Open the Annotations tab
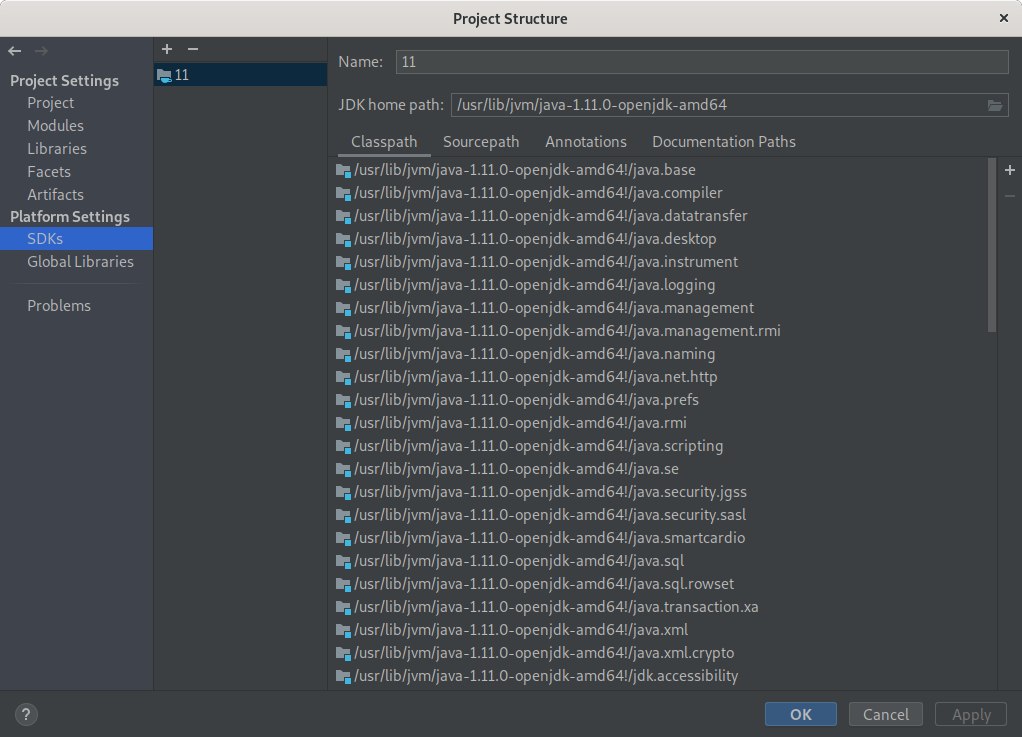Image resolution: width=1022 pixels, height=737 pixels. (x=586, y=142)
